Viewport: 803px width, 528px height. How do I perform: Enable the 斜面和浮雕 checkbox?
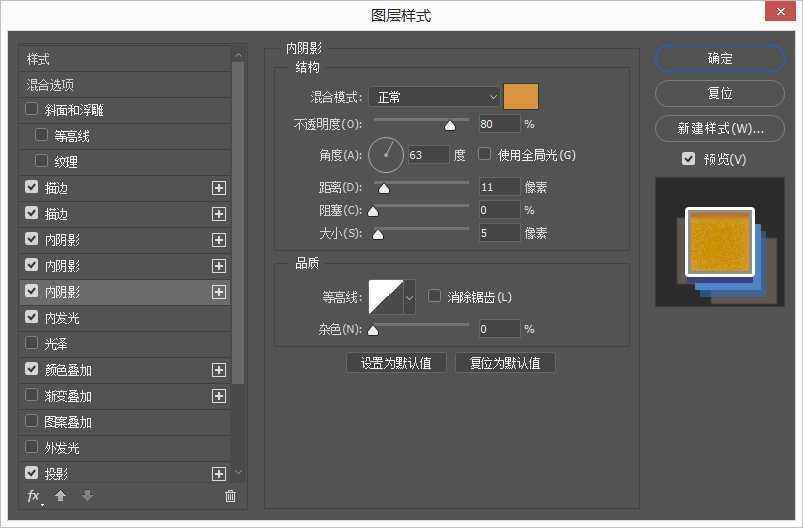(32, 110)
